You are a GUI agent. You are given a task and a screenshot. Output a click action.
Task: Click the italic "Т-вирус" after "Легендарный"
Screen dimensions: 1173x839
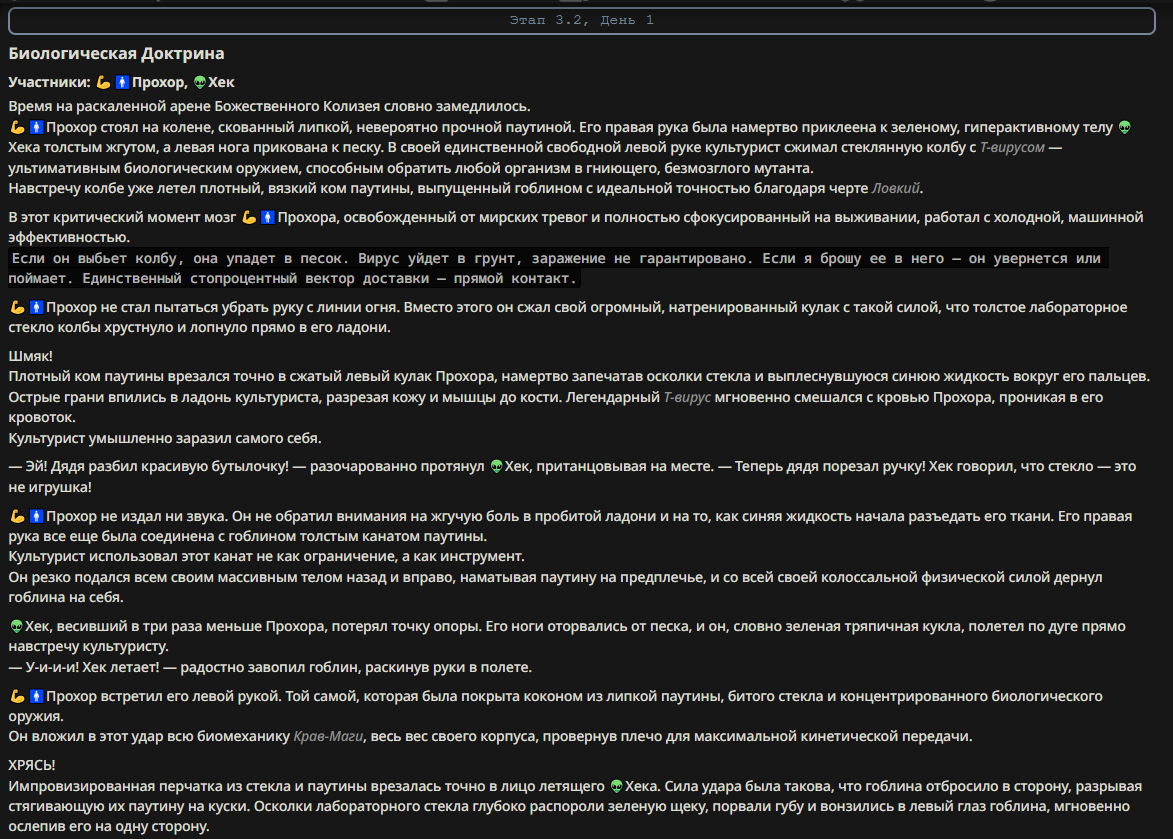click(687, 397)
